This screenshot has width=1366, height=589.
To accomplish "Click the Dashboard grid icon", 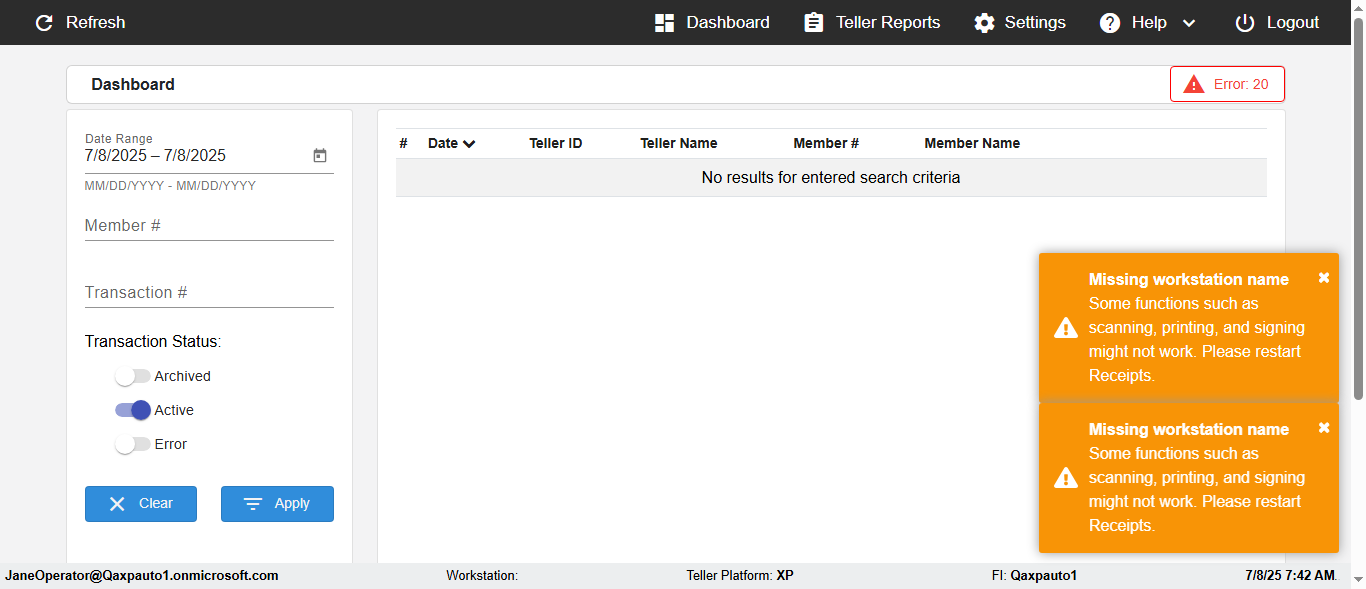I will [x=664, y=23].
